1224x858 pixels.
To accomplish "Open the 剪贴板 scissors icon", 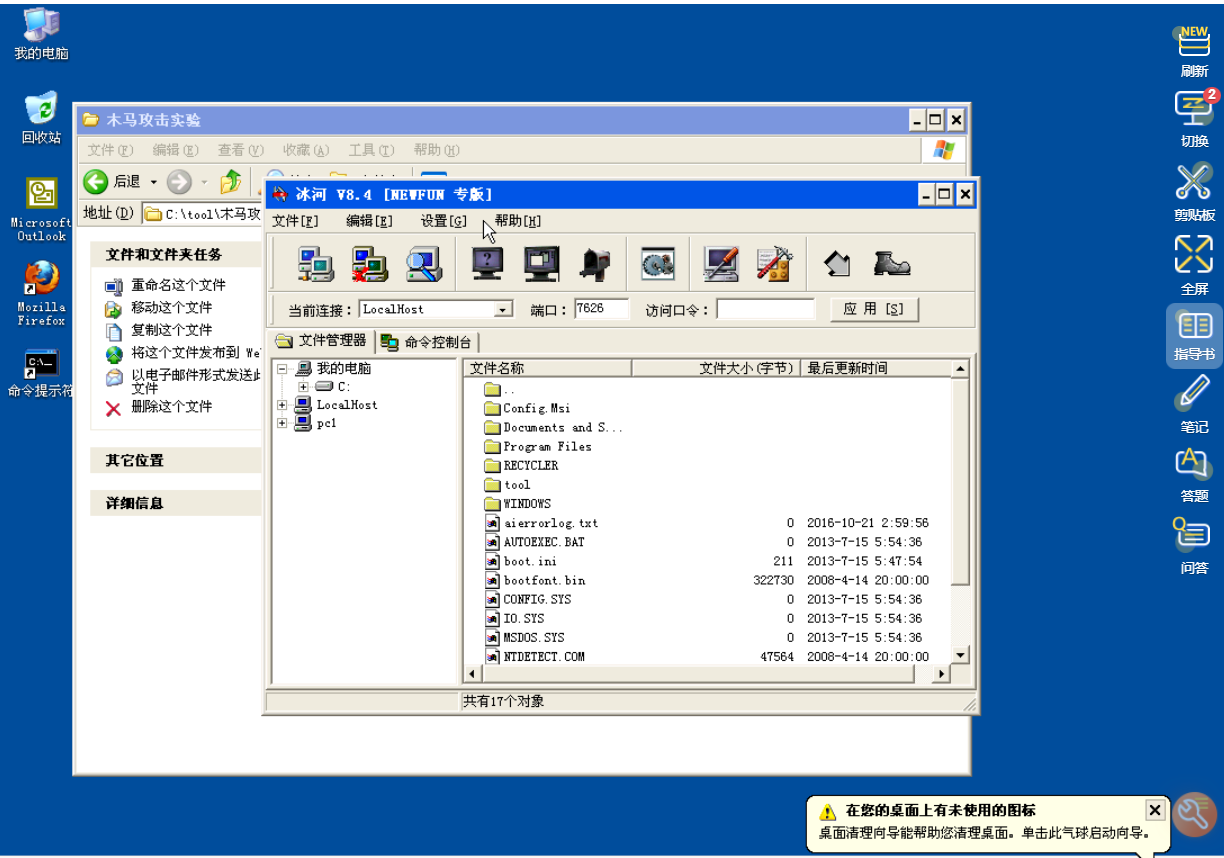I will click(1194, 191).
